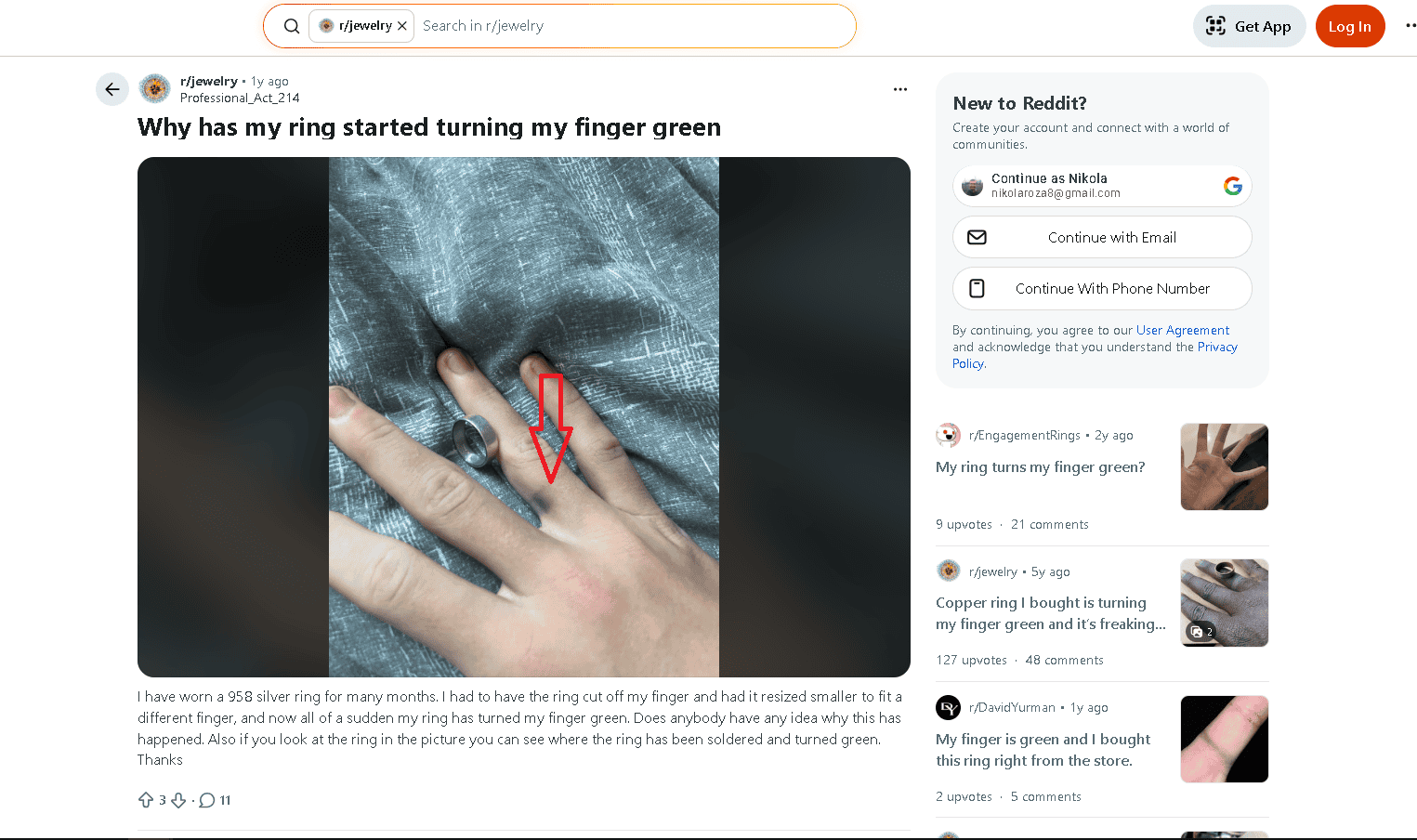
Task: Click the search magnifier icon
Action: point(292,26)
